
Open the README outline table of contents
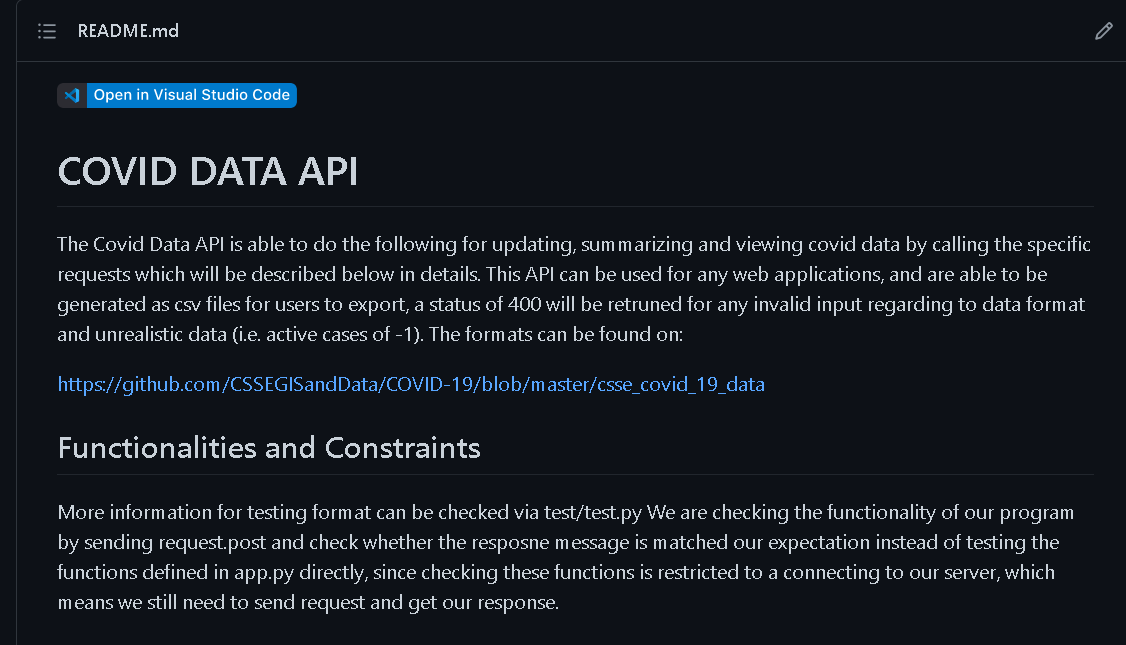click(47, 31)
